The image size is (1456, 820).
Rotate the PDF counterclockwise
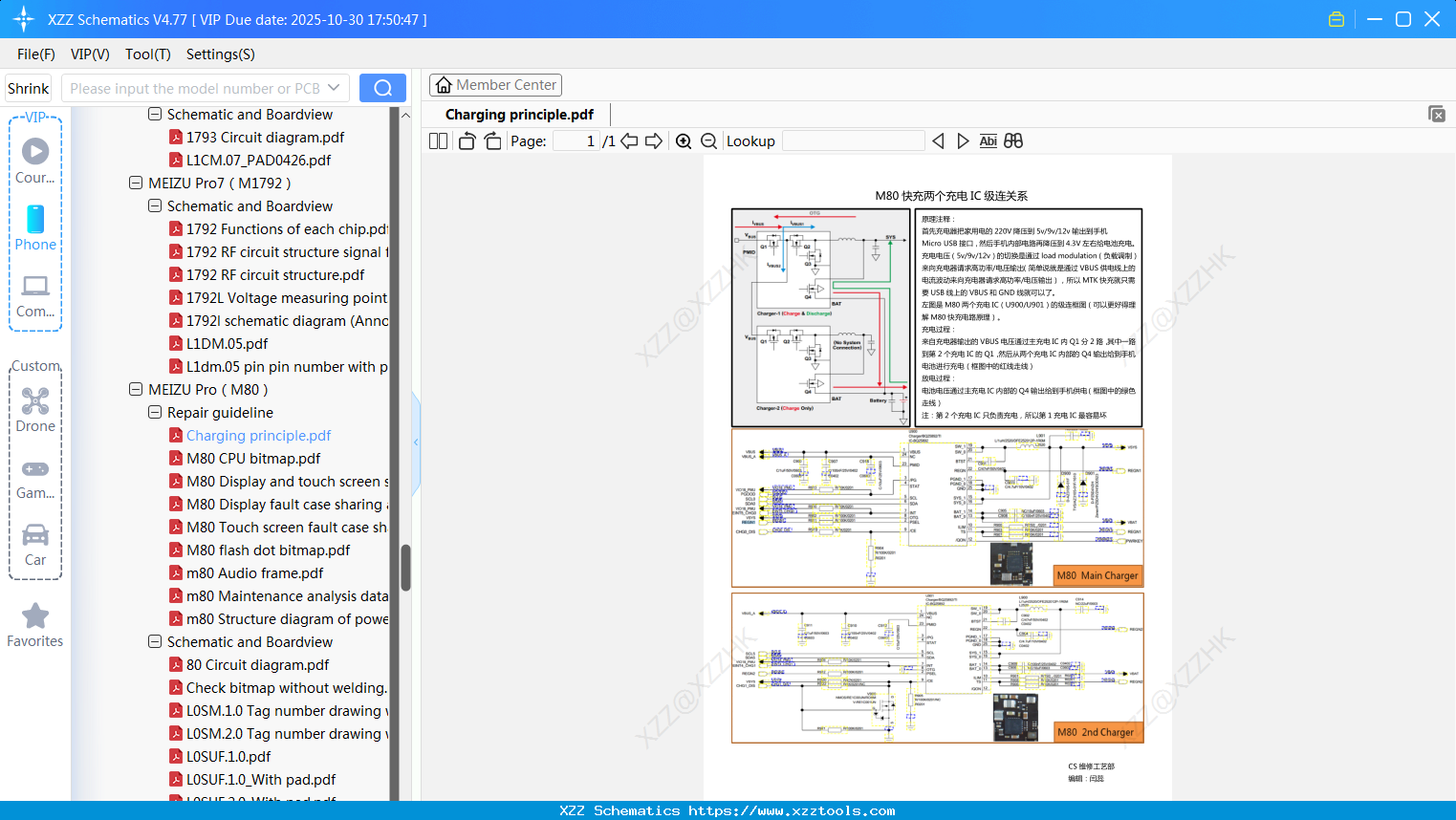point(467,140)
